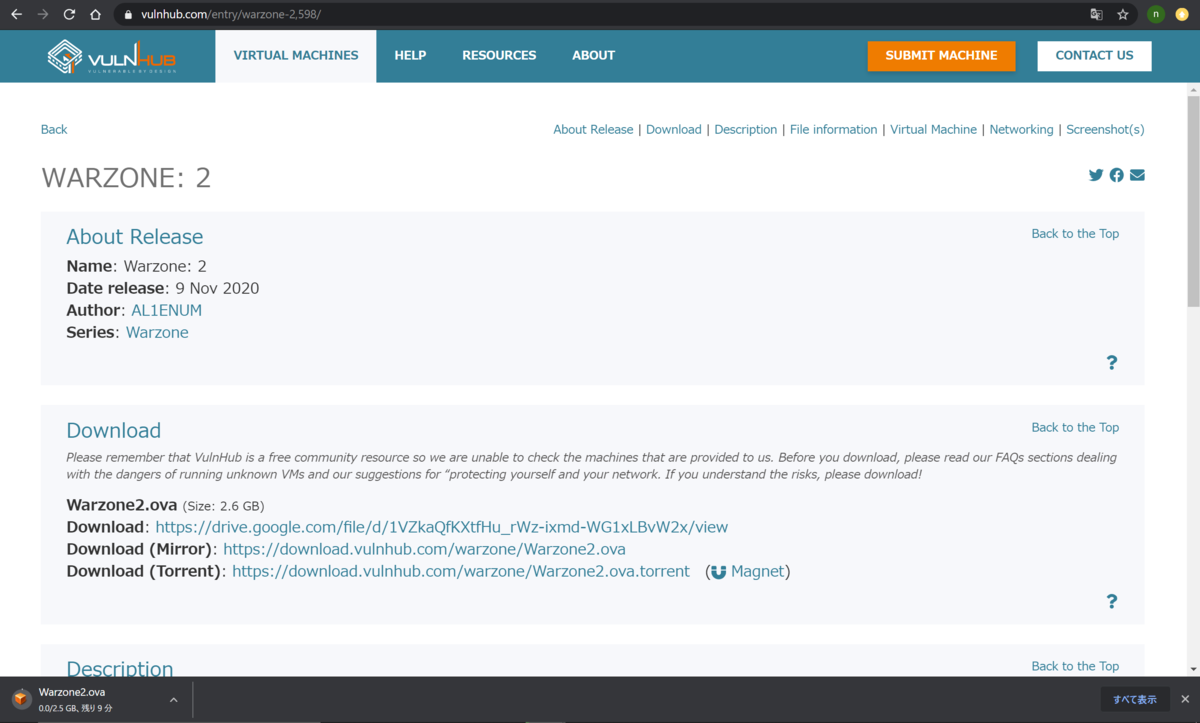Click the Size: 2.6 GB text

[x=224, y=506]
